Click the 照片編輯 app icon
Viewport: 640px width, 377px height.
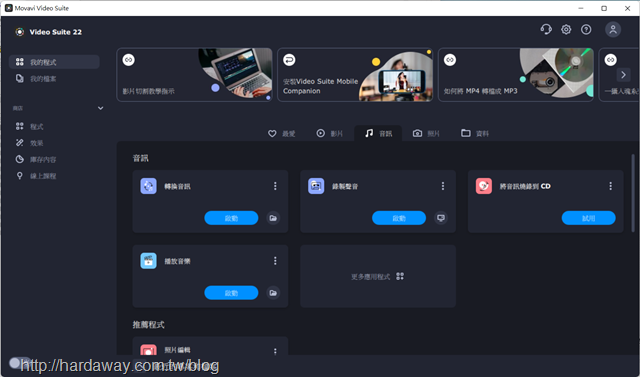click(149, 350)
